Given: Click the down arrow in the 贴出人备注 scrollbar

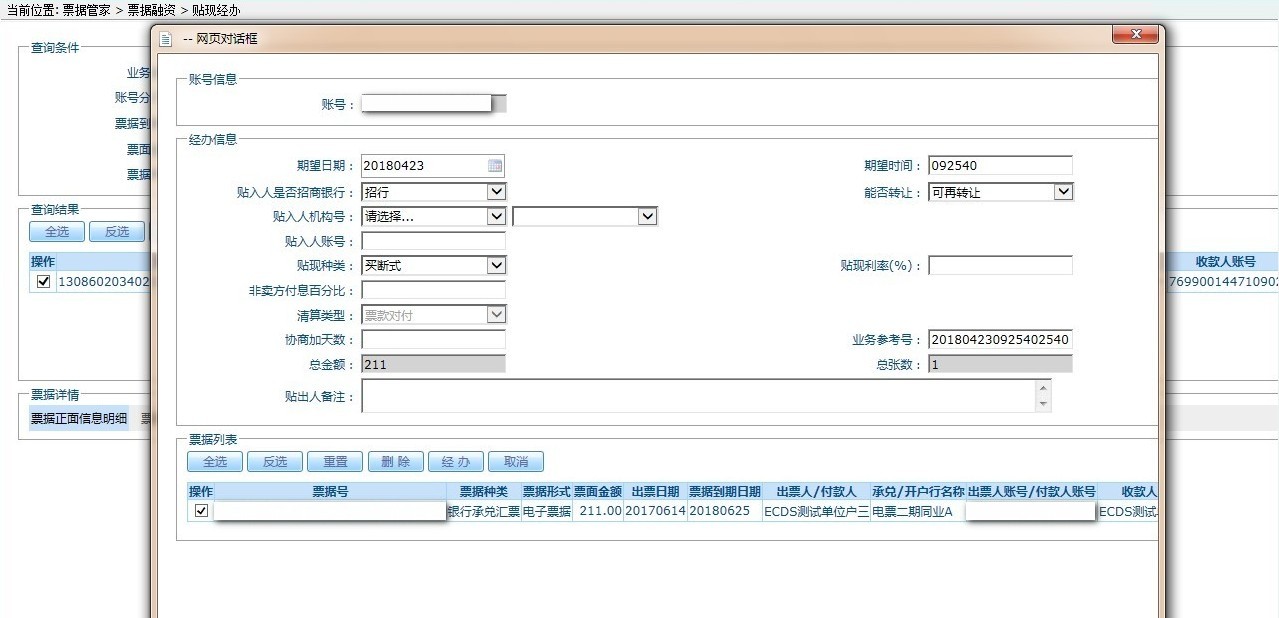Looking at the screenshot, I should [x=1044, y=404].
